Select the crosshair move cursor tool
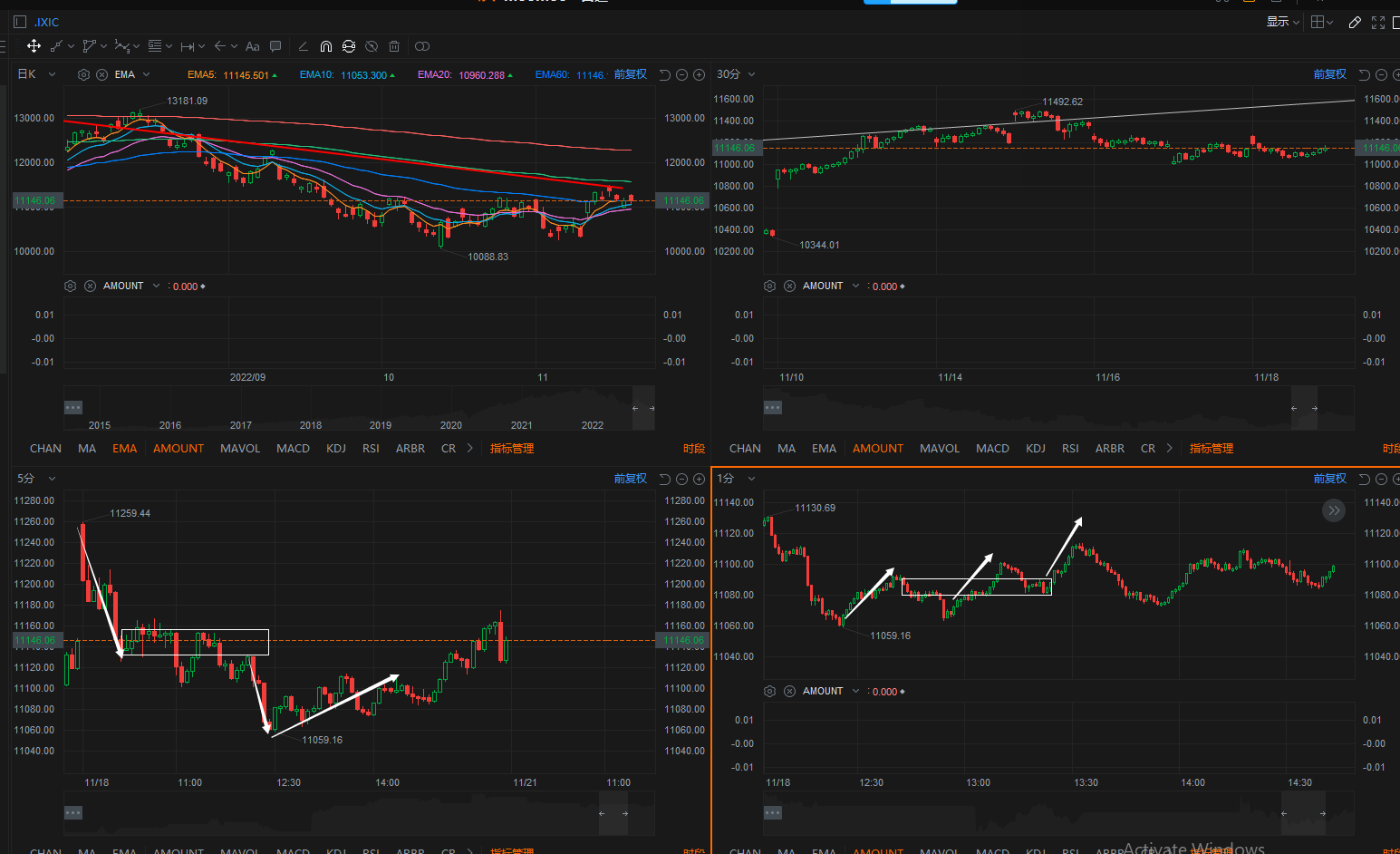Image resolution: width=1400 pixels, height=854 pixels. click(34, 46)
